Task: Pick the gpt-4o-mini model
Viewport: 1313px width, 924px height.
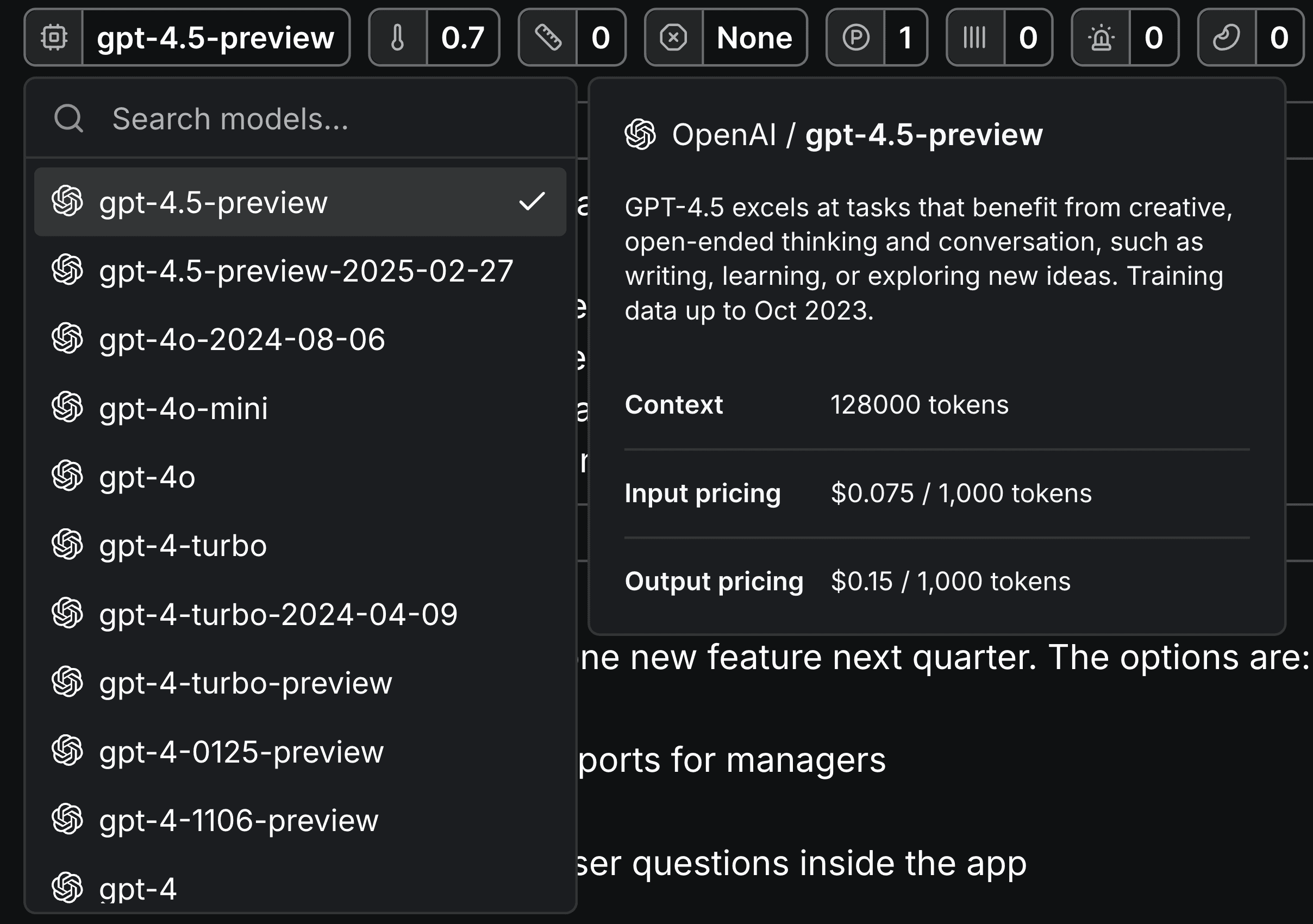Action: [300, 408]
